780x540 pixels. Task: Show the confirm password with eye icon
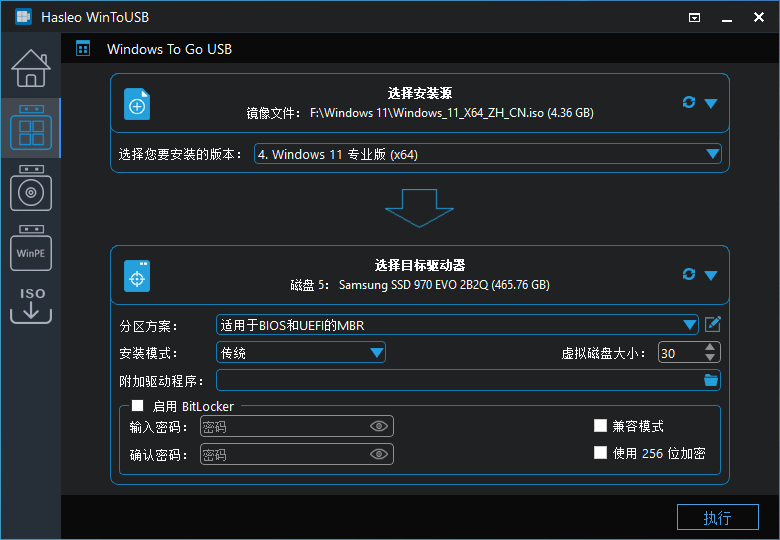tap(379, 454)
